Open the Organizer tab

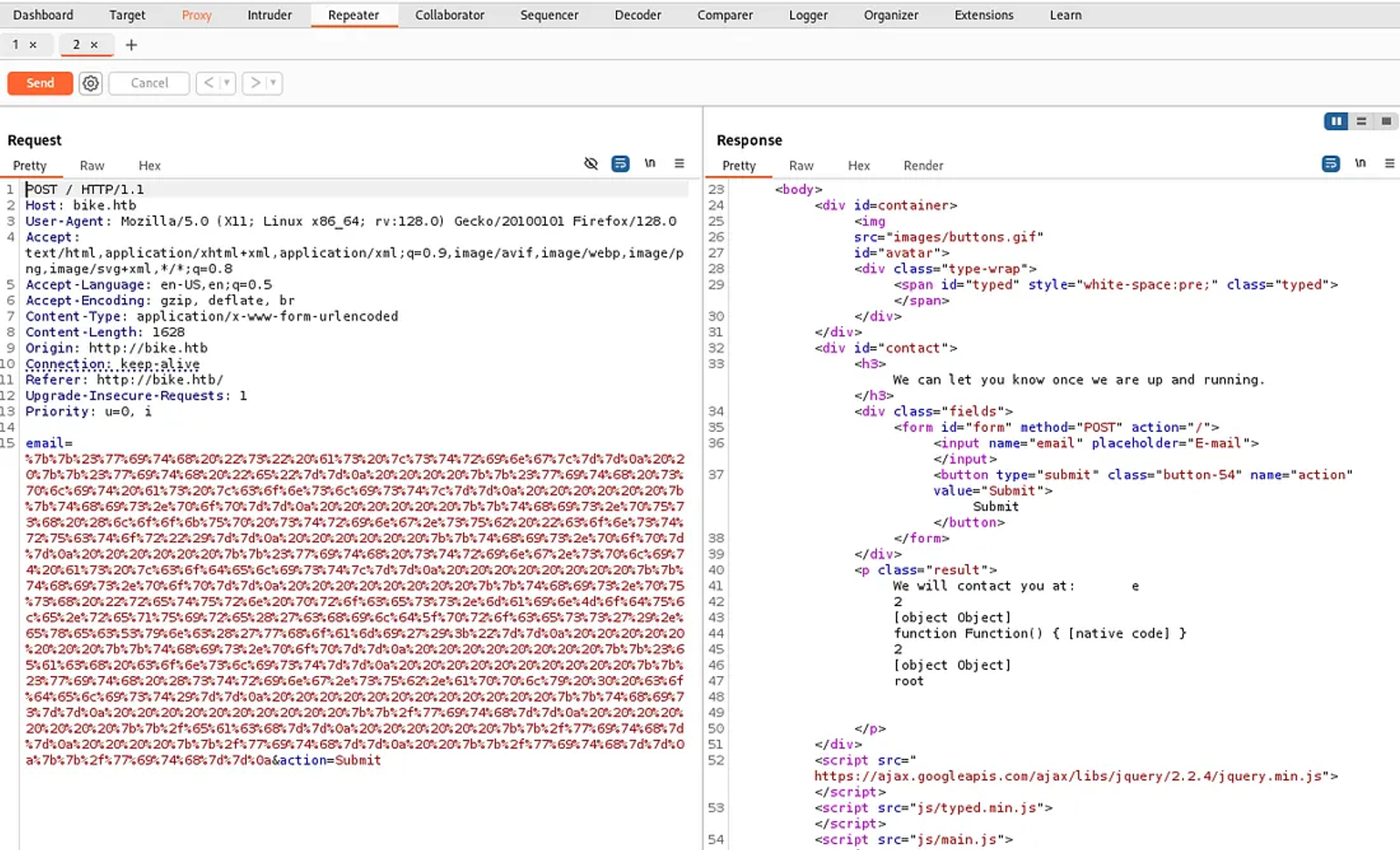[x=891, y=15]
